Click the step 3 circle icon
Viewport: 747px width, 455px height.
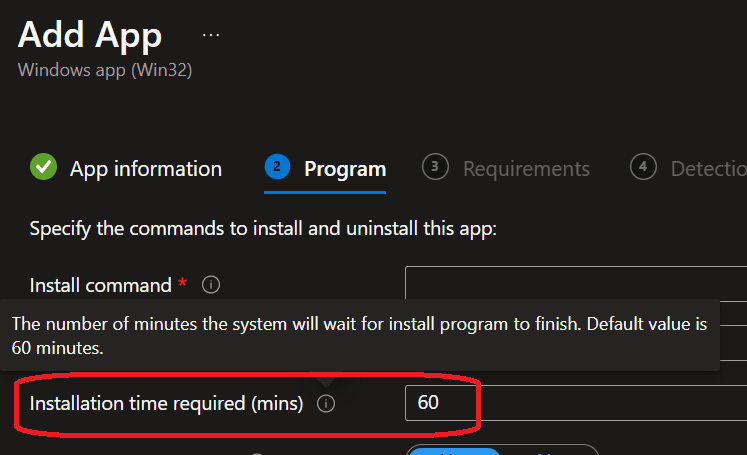(x=434, y=167)
